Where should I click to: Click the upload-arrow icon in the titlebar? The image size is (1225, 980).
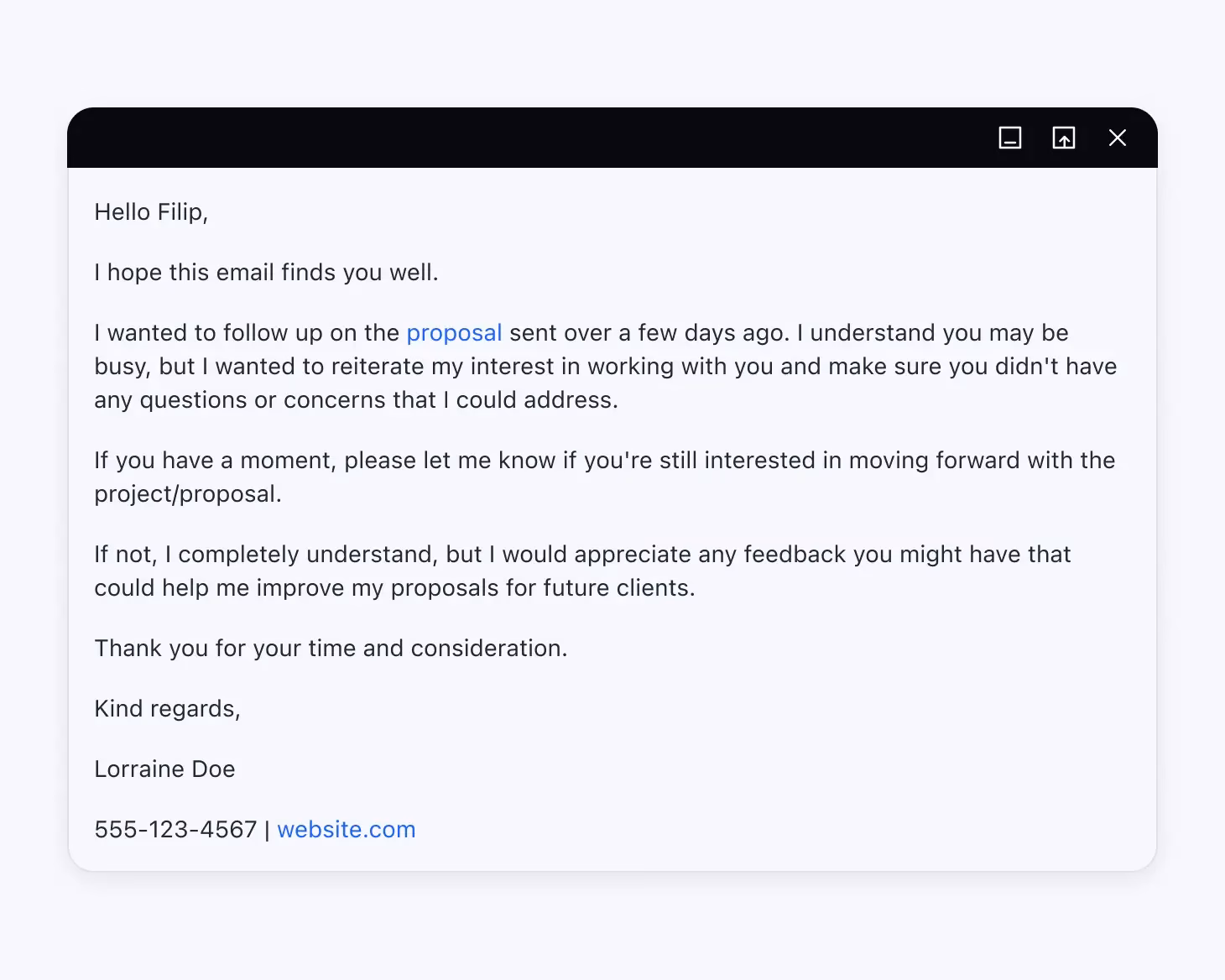click(1063, 138)
